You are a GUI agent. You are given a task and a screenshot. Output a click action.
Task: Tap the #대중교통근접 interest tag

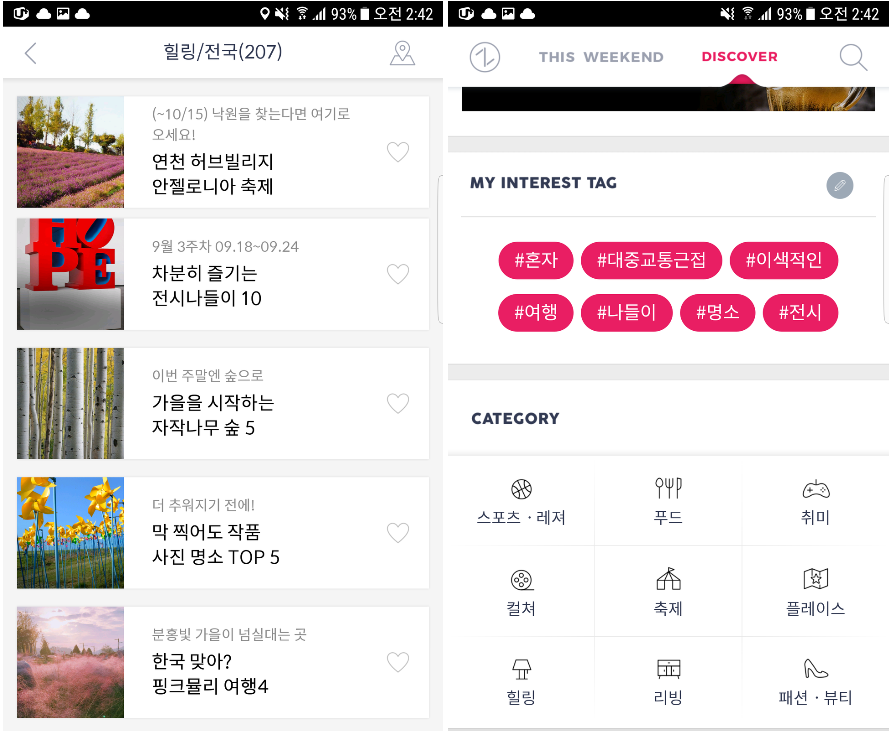coord(651,260)
